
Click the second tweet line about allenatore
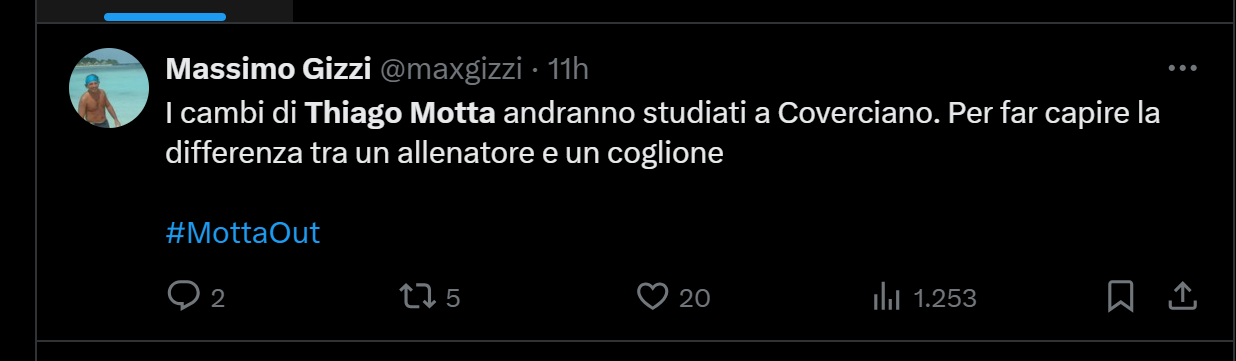[x=444, y=154]
